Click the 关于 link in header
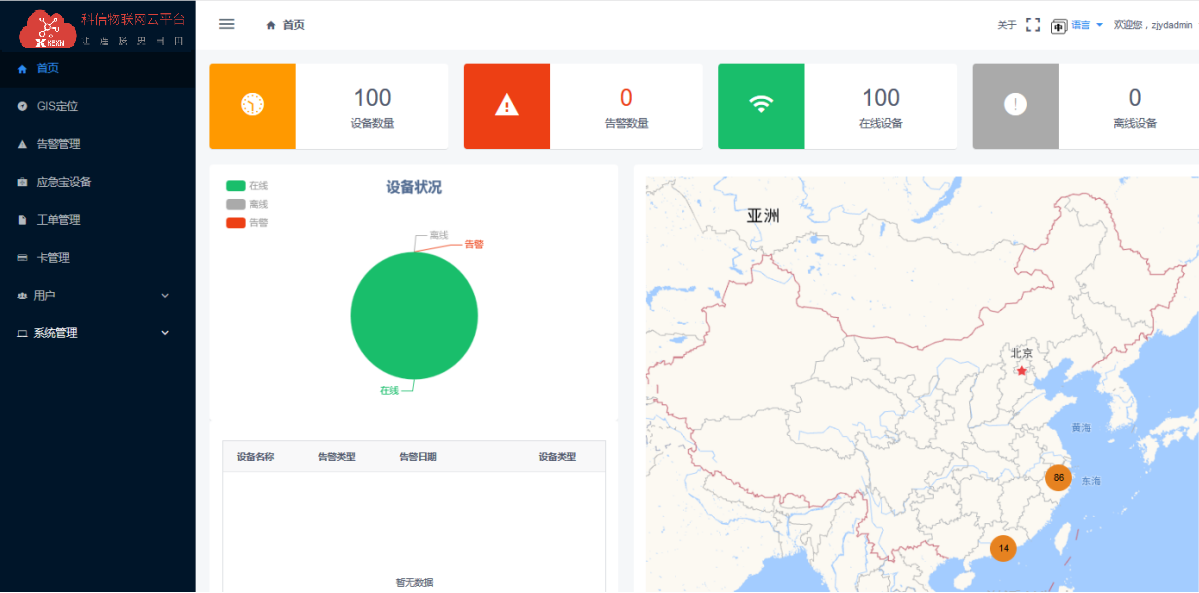Image resolution: width=1199 pixels, height=593 pixels. pos(1006,25)
